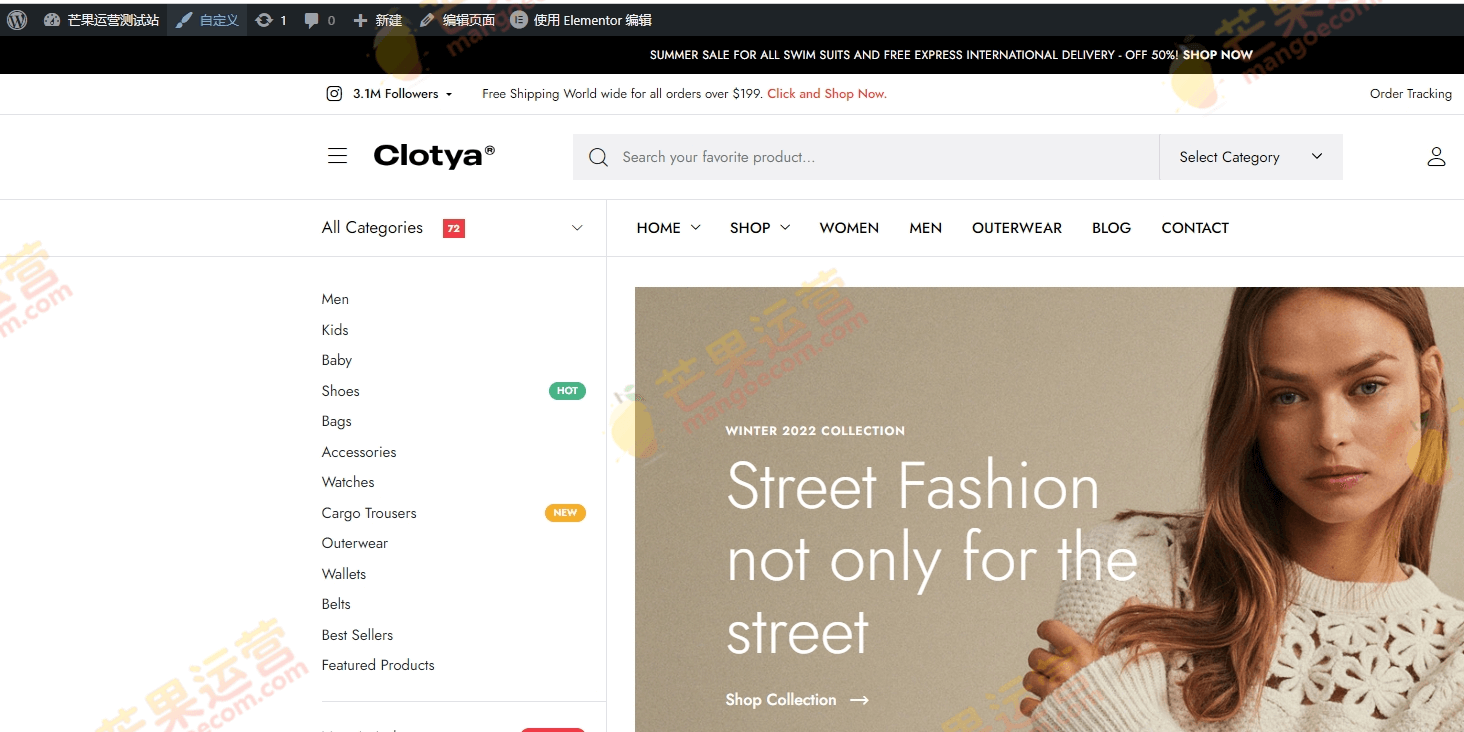Open the hamburger menu beside the Clotya logo
This screenshot has width=1464, height=732.
[337, 156]
